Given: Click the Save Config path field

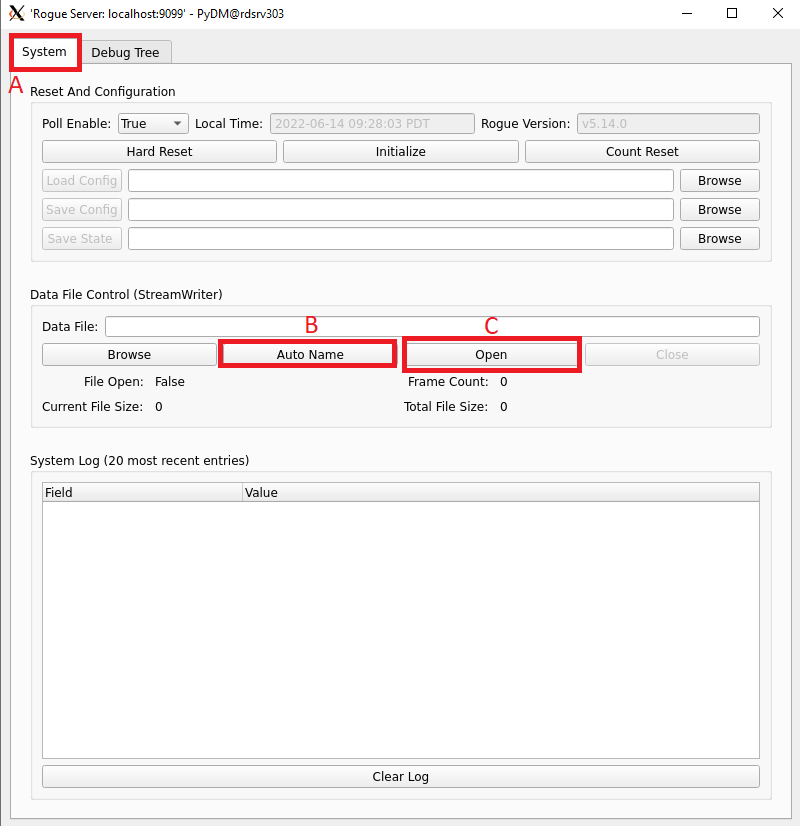Looking at the screenshot, I should coord(400,209).
